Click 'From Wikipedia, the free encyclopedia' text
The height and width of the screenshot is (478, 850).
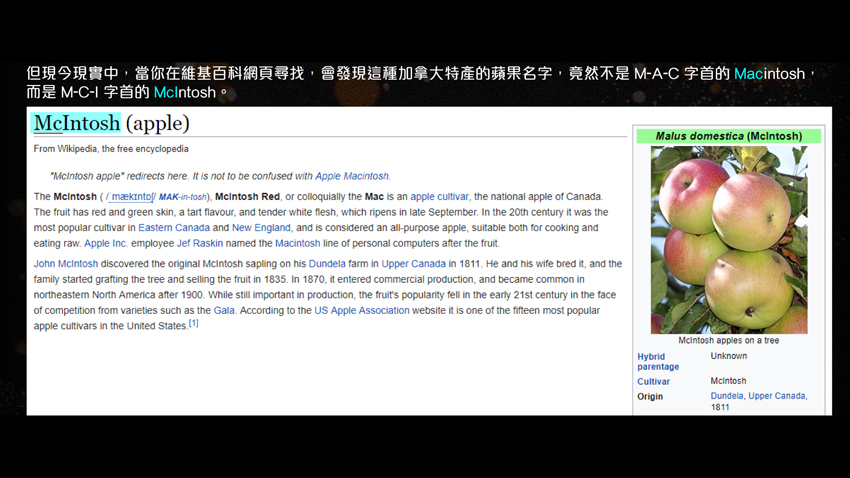click(111, 149)
